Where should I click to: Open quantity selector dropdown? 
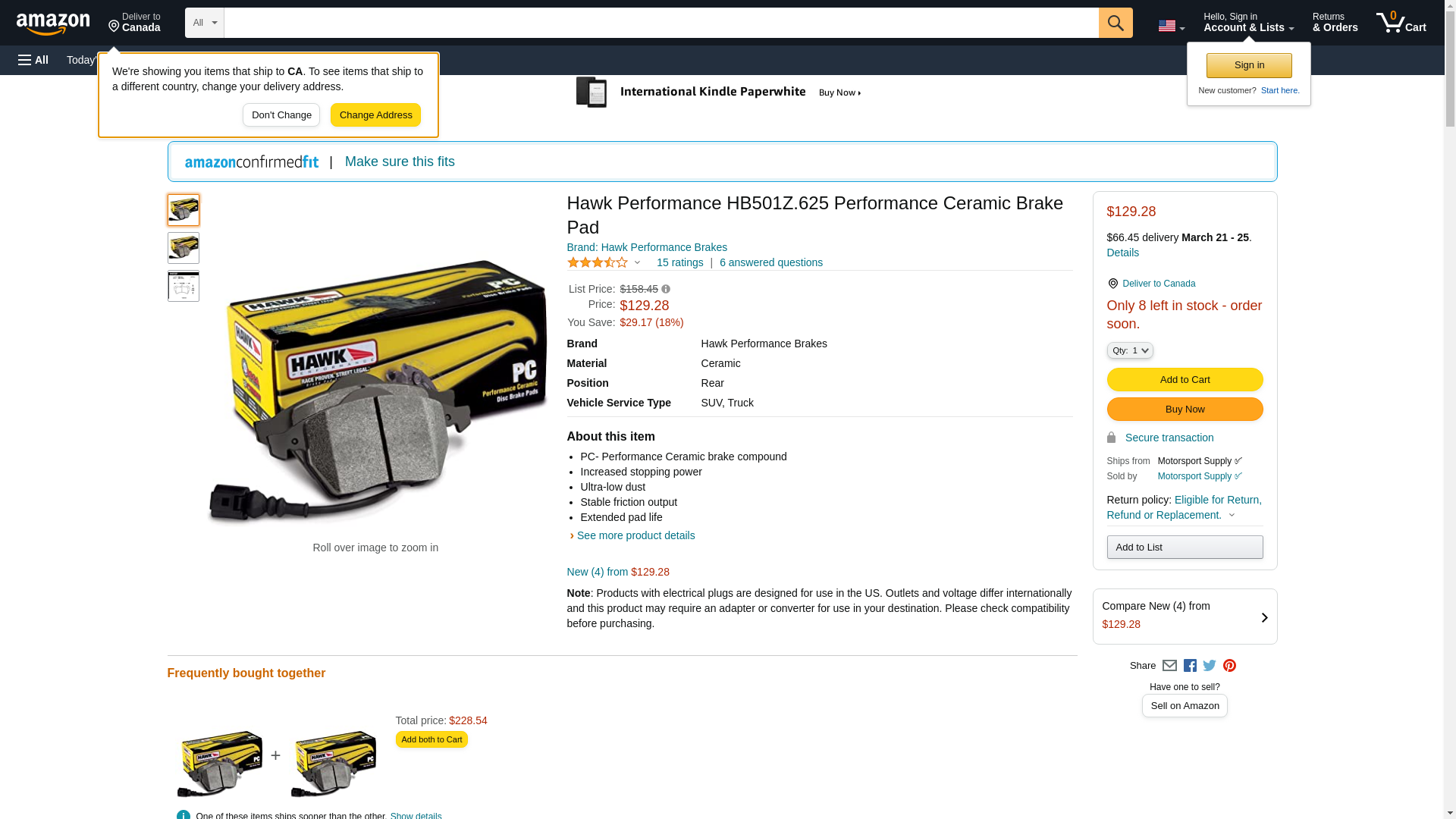1129,350
